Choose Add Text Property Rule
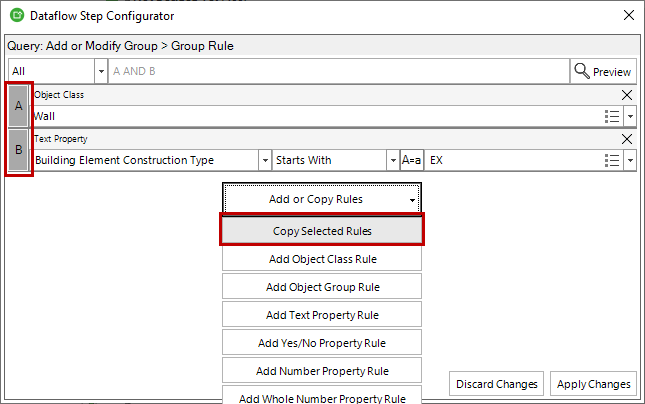This screenshot has height=404, width=645. tap(322, 315)
